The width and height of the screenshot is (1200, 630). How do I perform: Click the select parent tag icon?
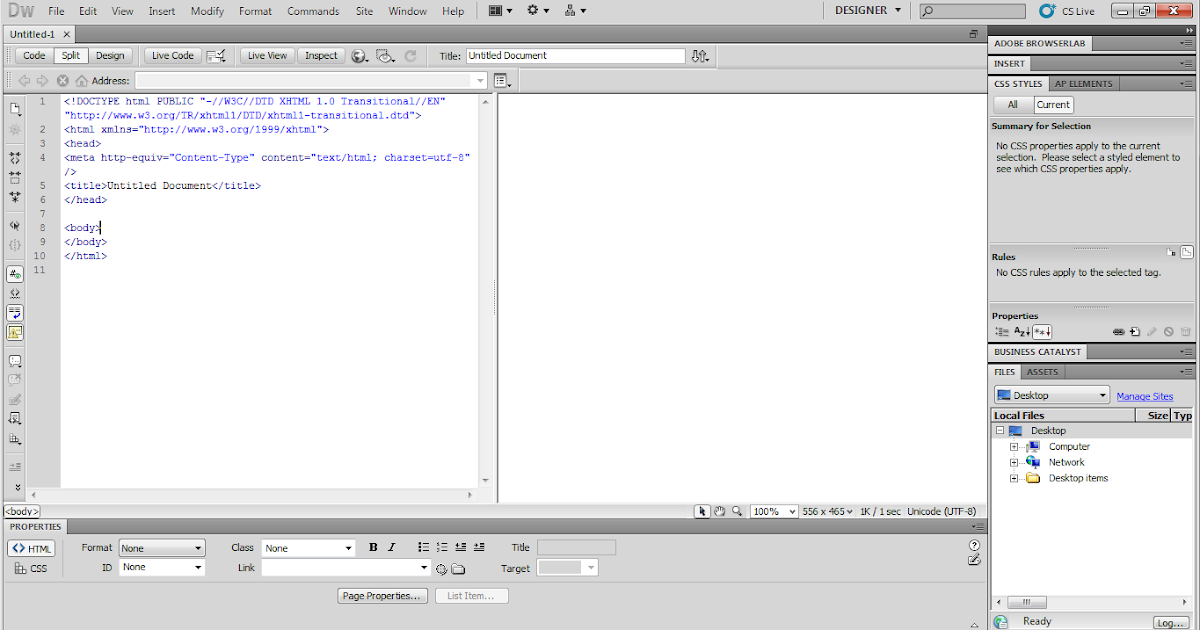tap(15, 225)
